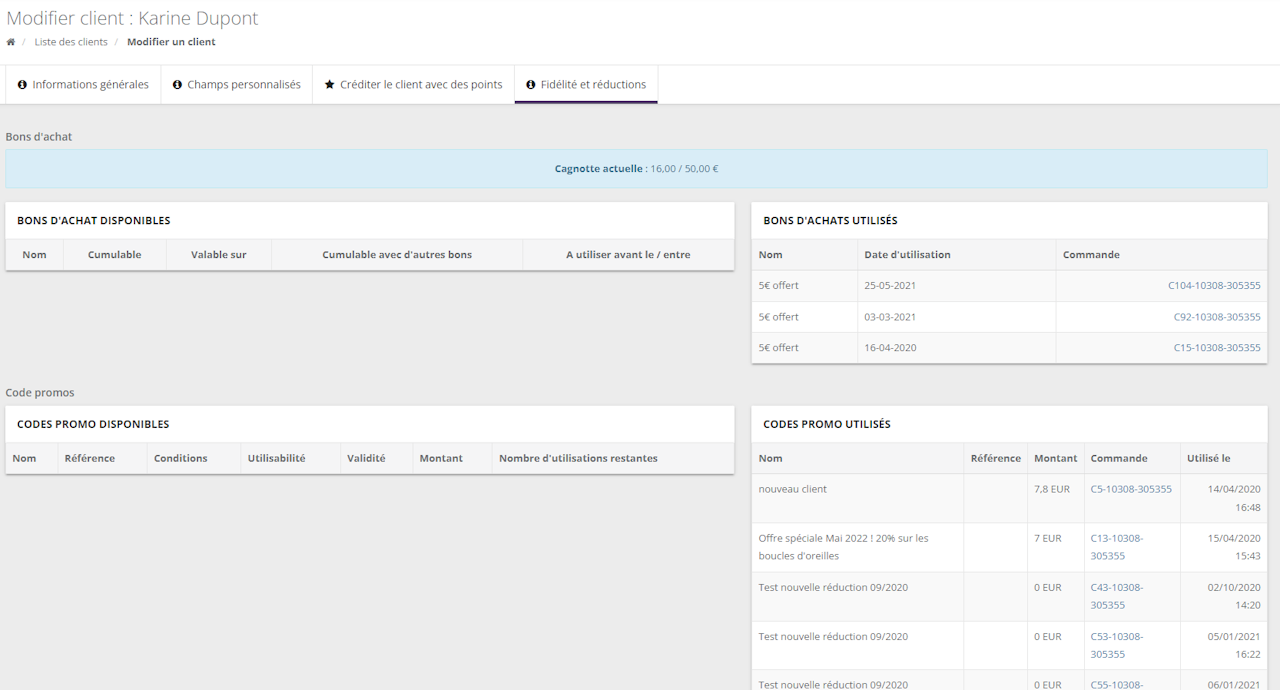1280x690 pixels.
Task: Click the star icon on Créditer tab
Action: click(x=330, y=85)
